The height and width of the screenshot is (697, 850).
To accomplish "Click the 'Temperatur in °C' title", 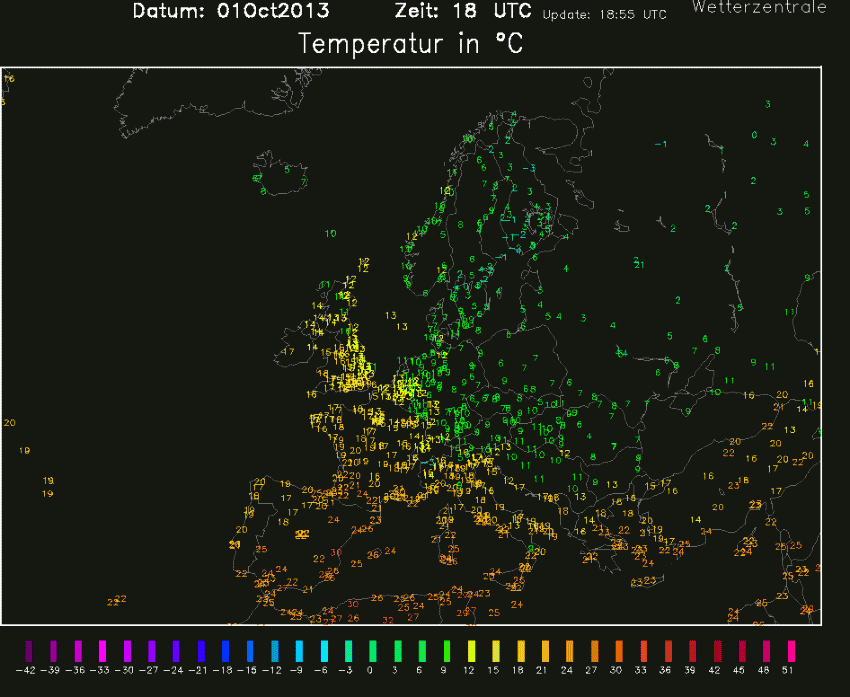I will [x=411, y=45].
